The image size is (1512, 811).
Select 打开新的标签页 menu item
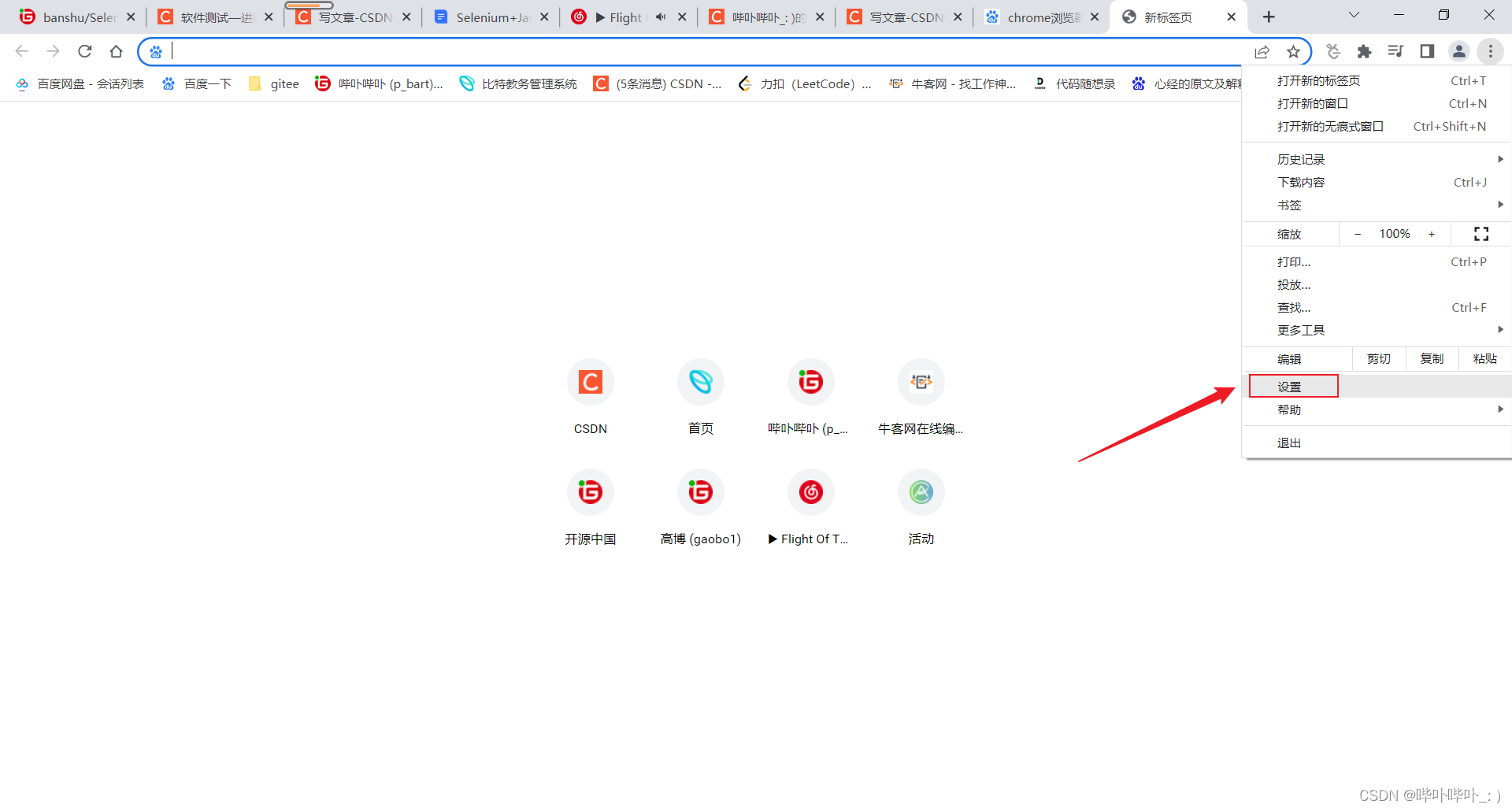tap(1377, 80)
